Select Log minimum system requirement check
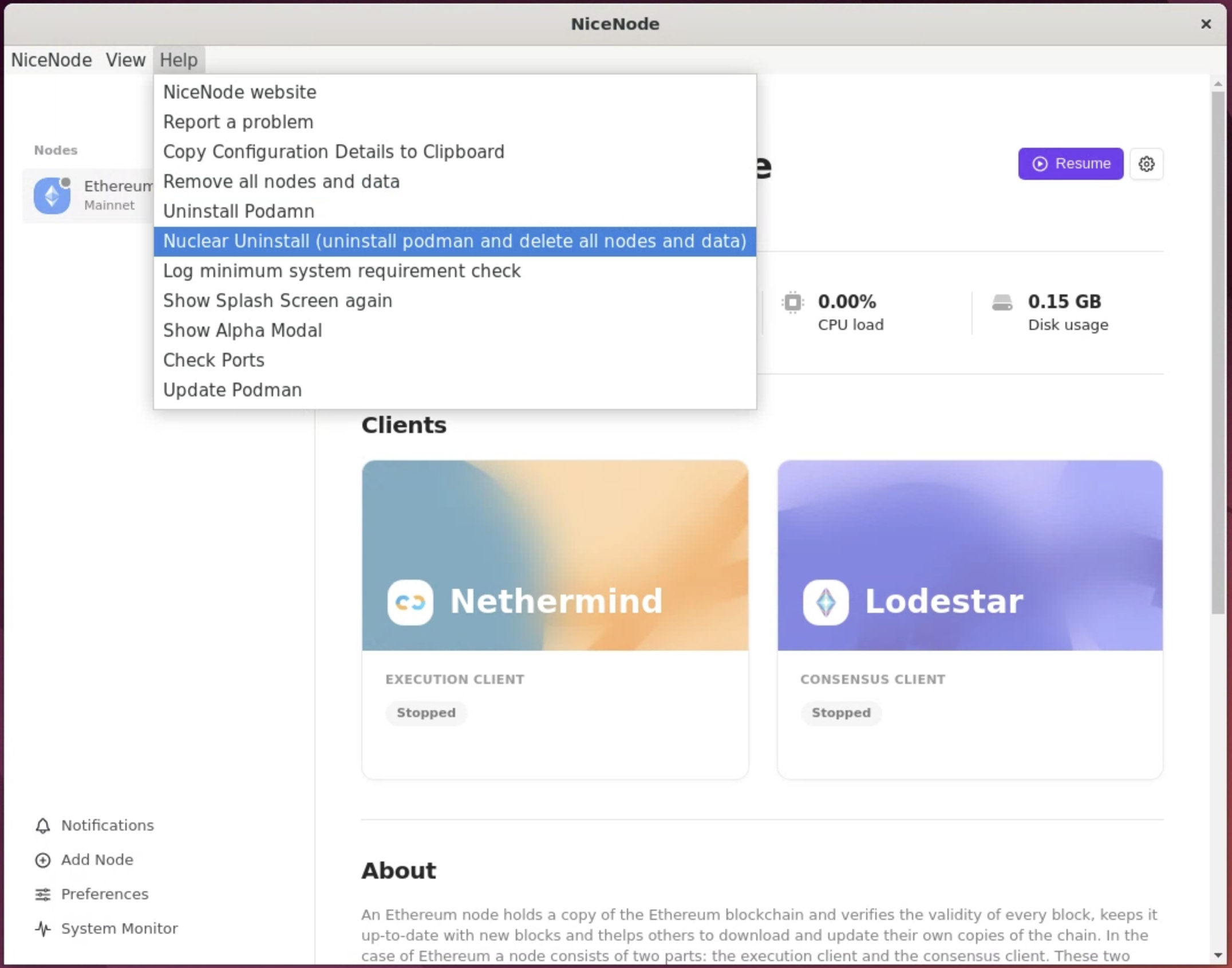This screenshot has width=1232, height=968. [455, 271]
